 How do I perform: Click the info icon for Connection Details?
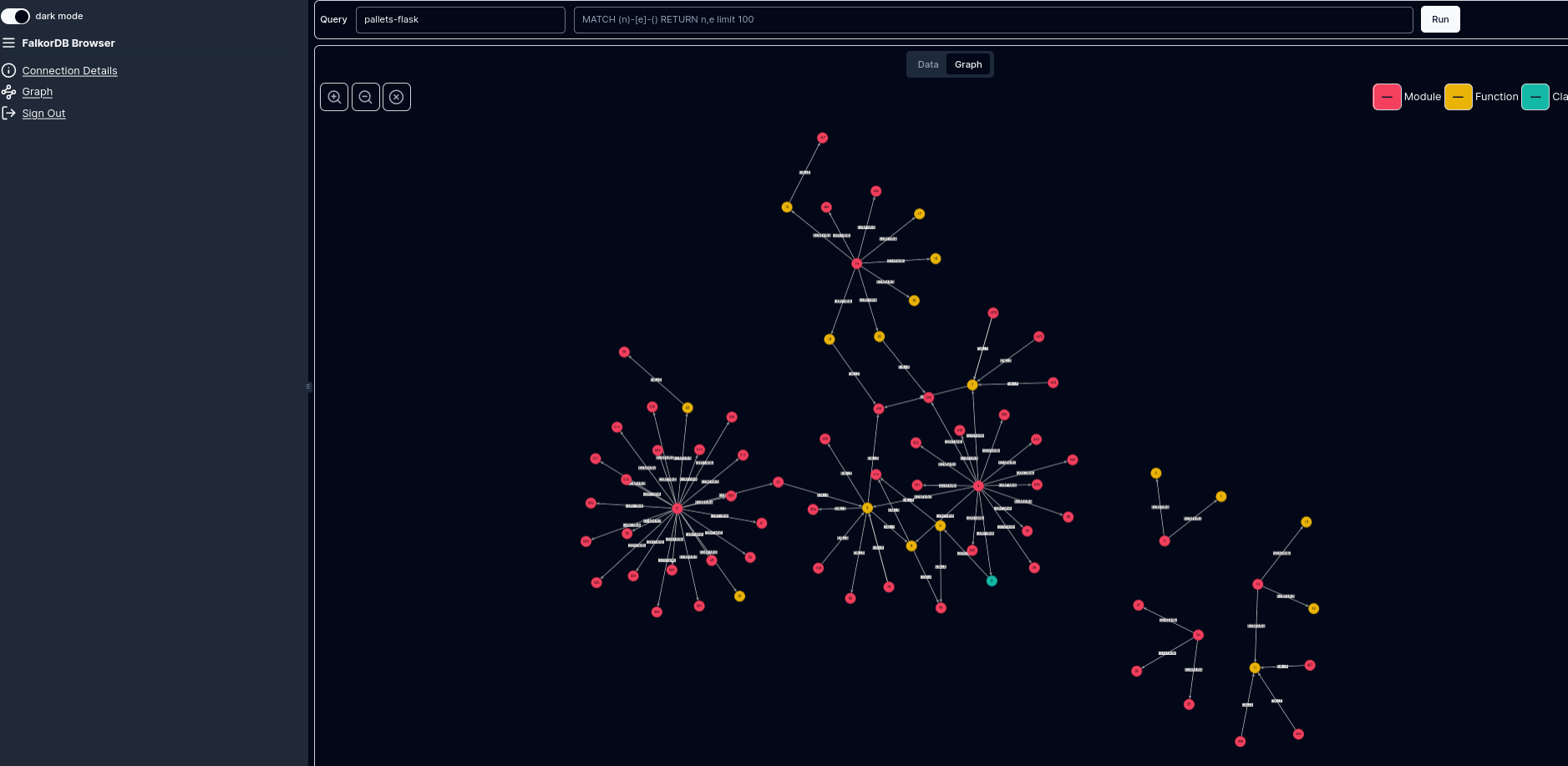8,70
